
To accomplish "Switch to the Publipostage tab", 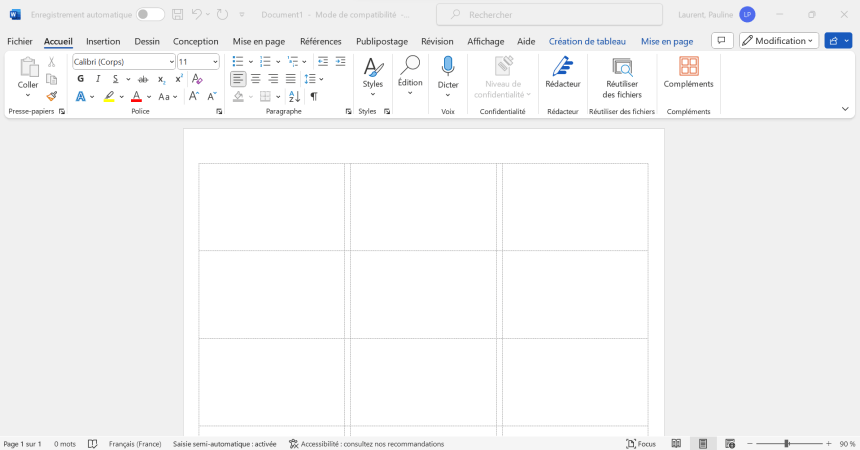I will pyautogui.click(x=382, y=41).
